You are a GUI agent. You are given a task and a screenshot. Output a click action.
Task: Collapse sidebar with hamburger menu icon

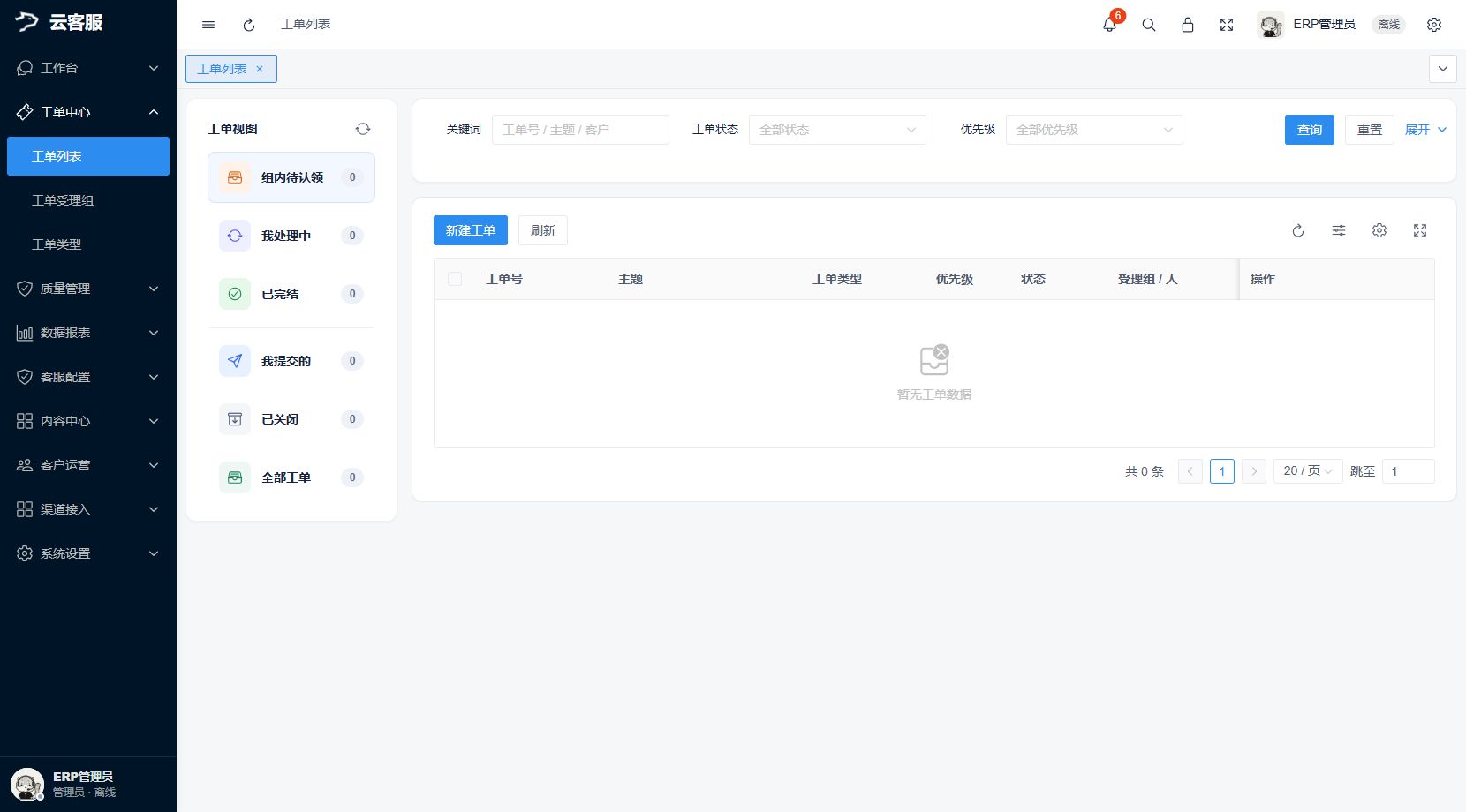click(x=208, y=25)
